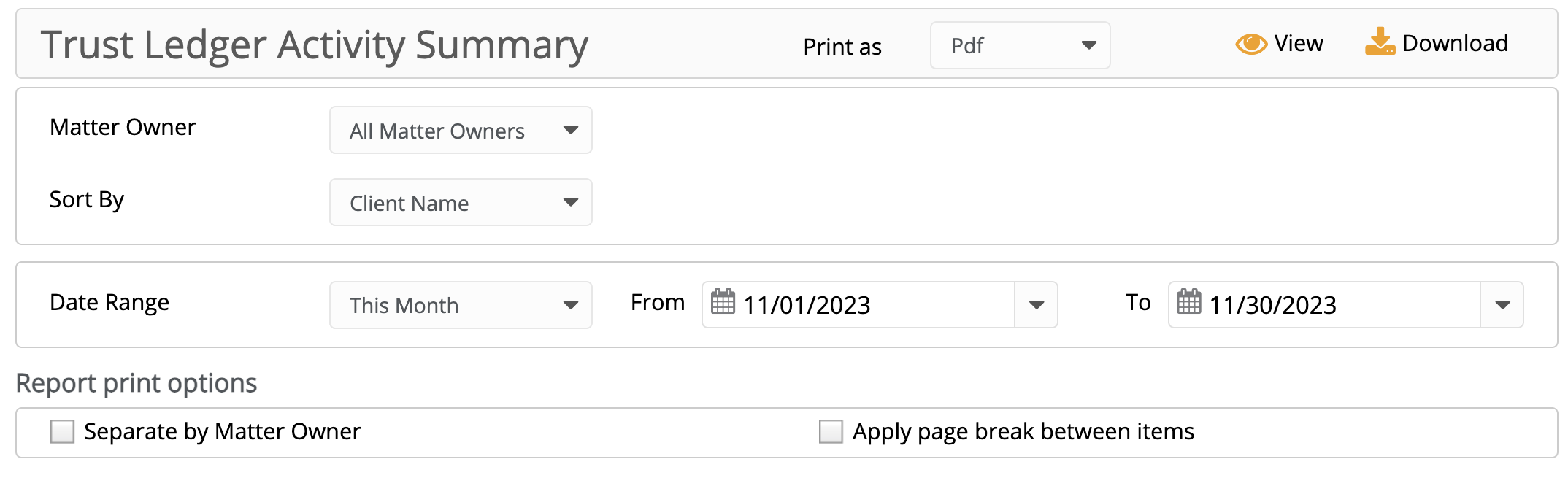Viewport: 1568px width, 486px height.
Task: Click the From date calendar icon
Action: (723, 301)
